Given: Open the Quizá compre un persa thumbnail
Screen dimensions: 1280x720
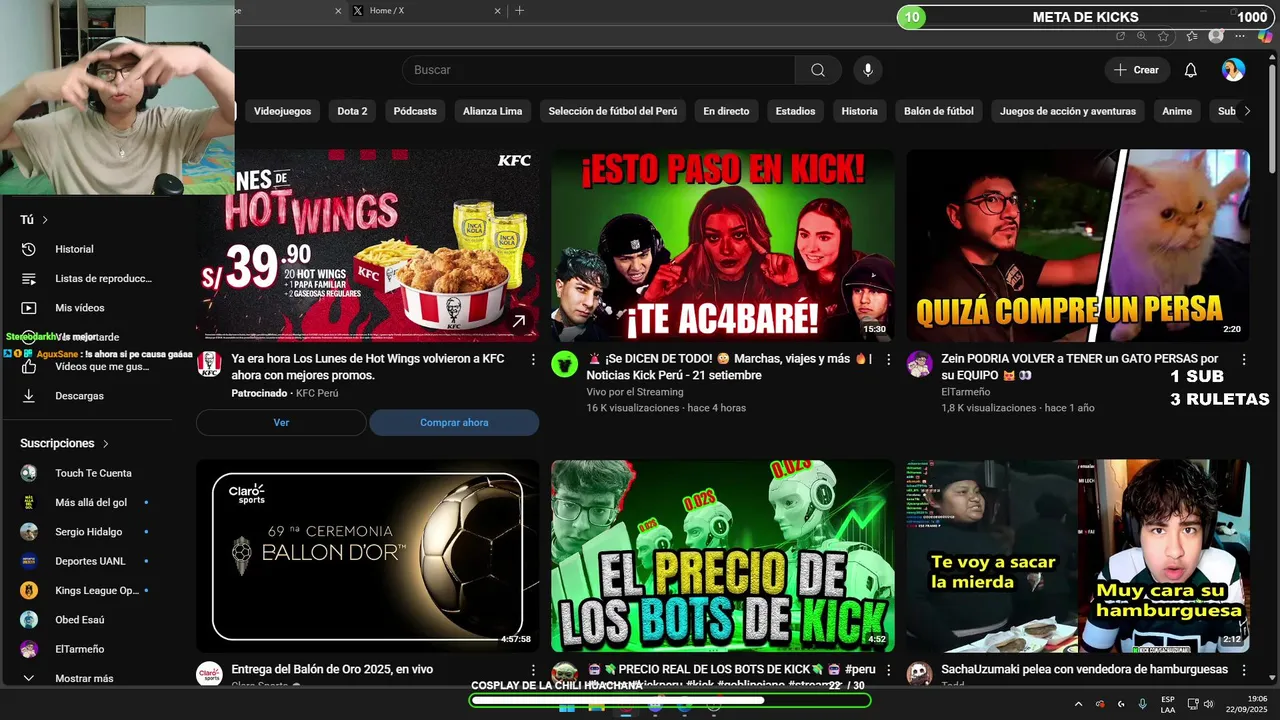Looking at the screenshot, I should pos(1078,246).
